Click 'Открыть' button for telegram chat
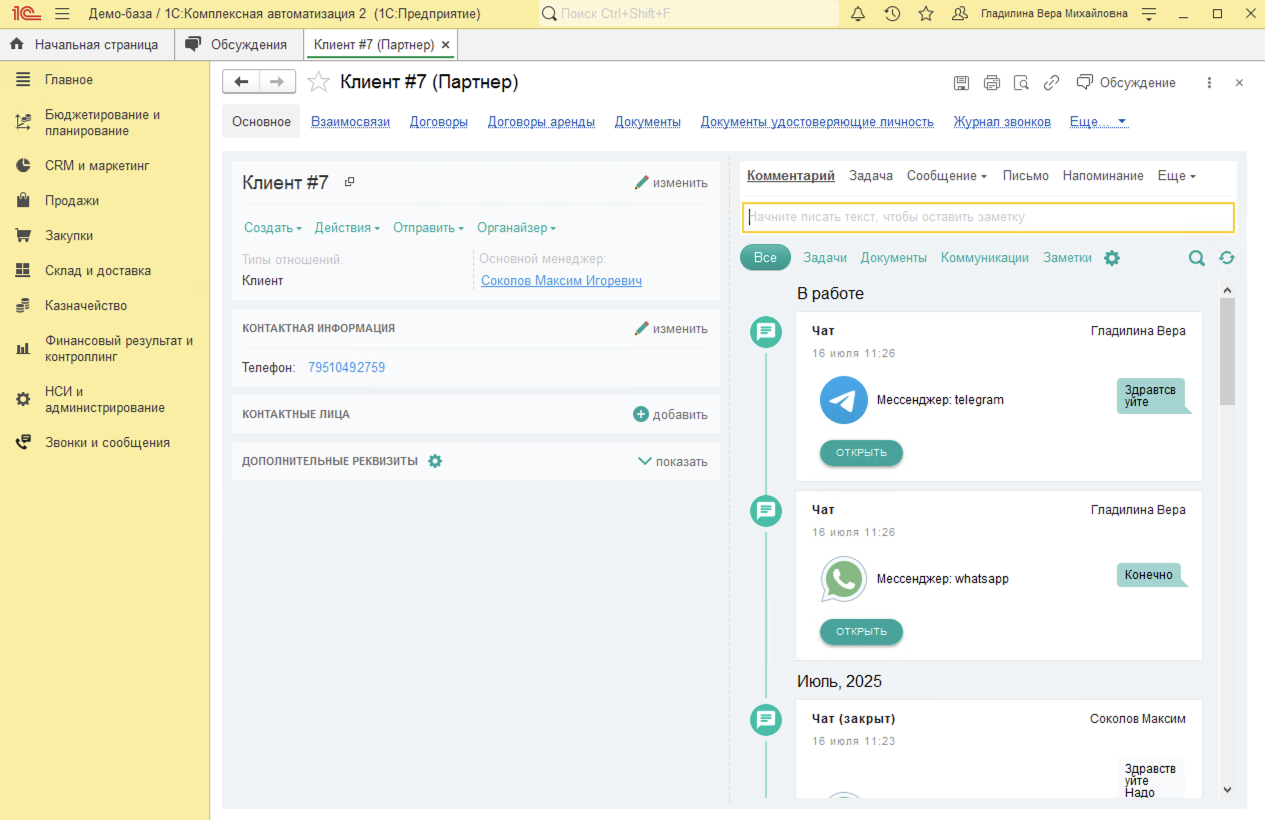Image resolution: width=1265 pixels, height=820 pixels. 861,453
